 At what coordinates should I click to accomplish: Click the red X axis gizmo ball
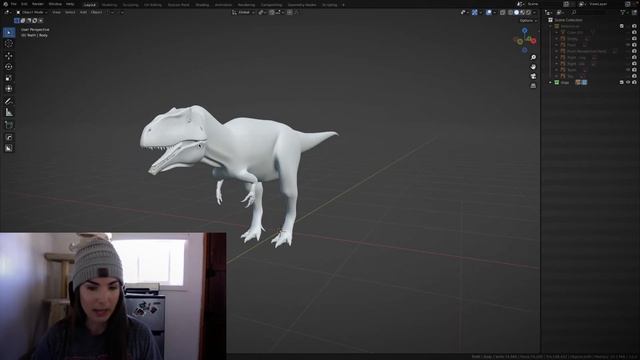pyautogui.click(x=533, y=41)
